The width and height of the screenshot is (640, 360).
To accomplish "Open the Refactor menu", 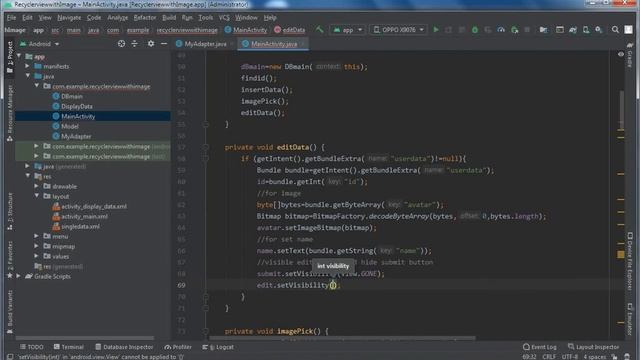I will 145,18.
